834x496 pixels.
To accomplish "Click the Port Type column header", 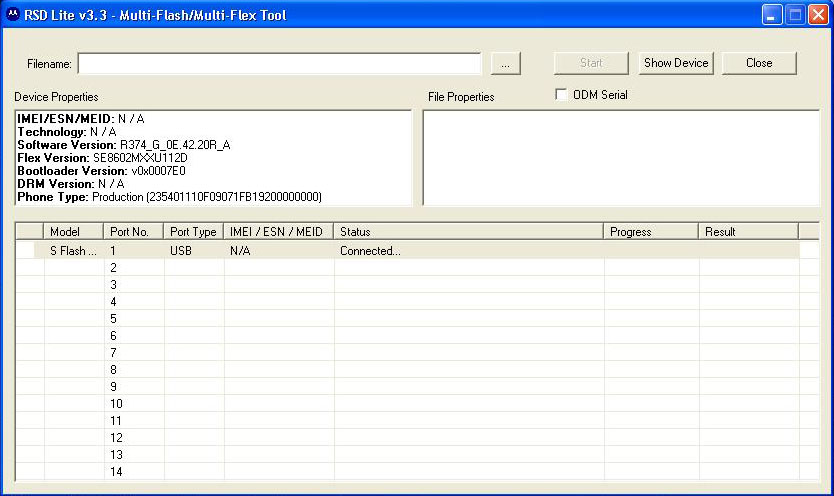I will coord(194,232).
